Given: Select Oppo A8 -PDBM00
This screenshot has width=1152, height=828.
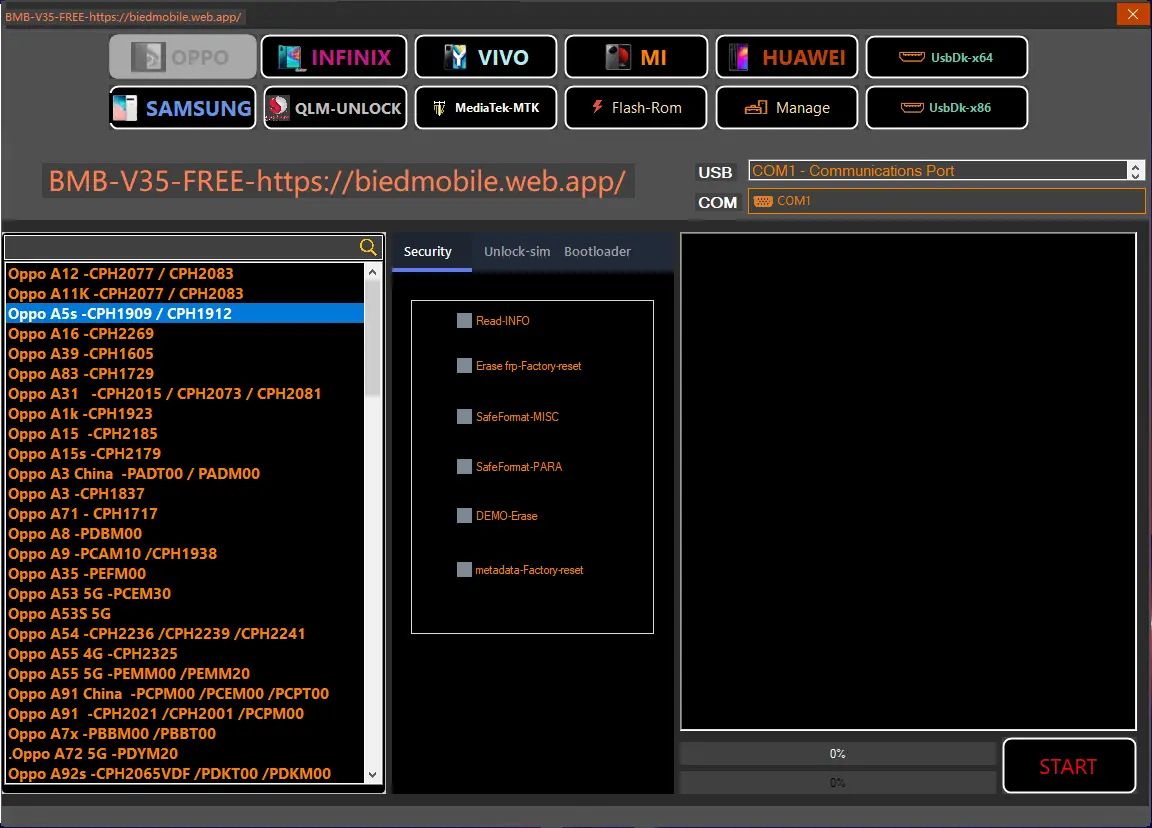Looking at the screenshot, I should (185, 533).
